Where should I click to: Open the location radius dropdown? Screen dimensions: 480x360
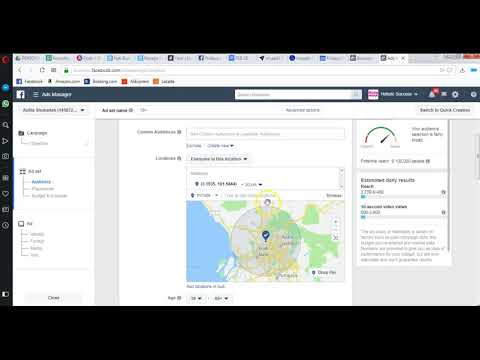tap(252, 184)
